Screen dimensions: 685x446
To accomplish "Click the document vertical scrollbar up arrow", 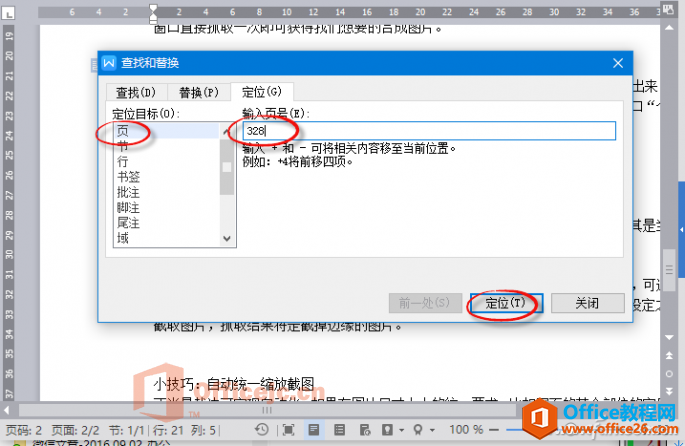I will (669, 28).
